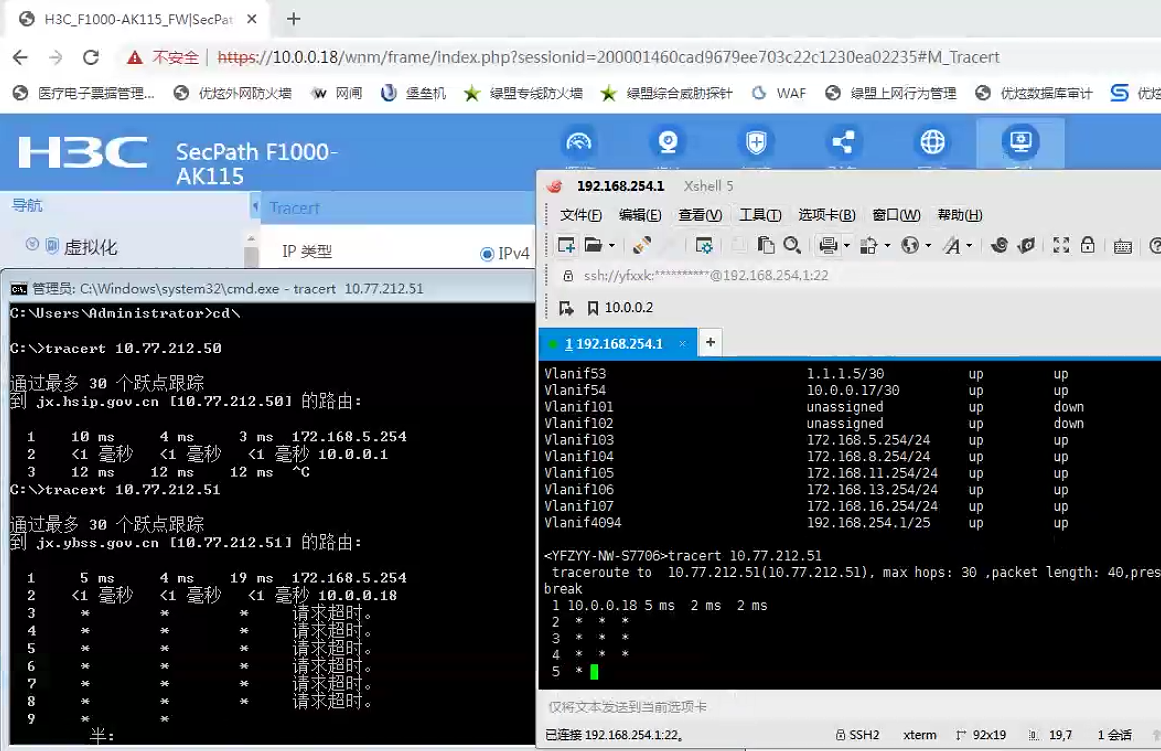
Task: Open the 窗口(W) menu in Xshell
Action: [896, 215]
